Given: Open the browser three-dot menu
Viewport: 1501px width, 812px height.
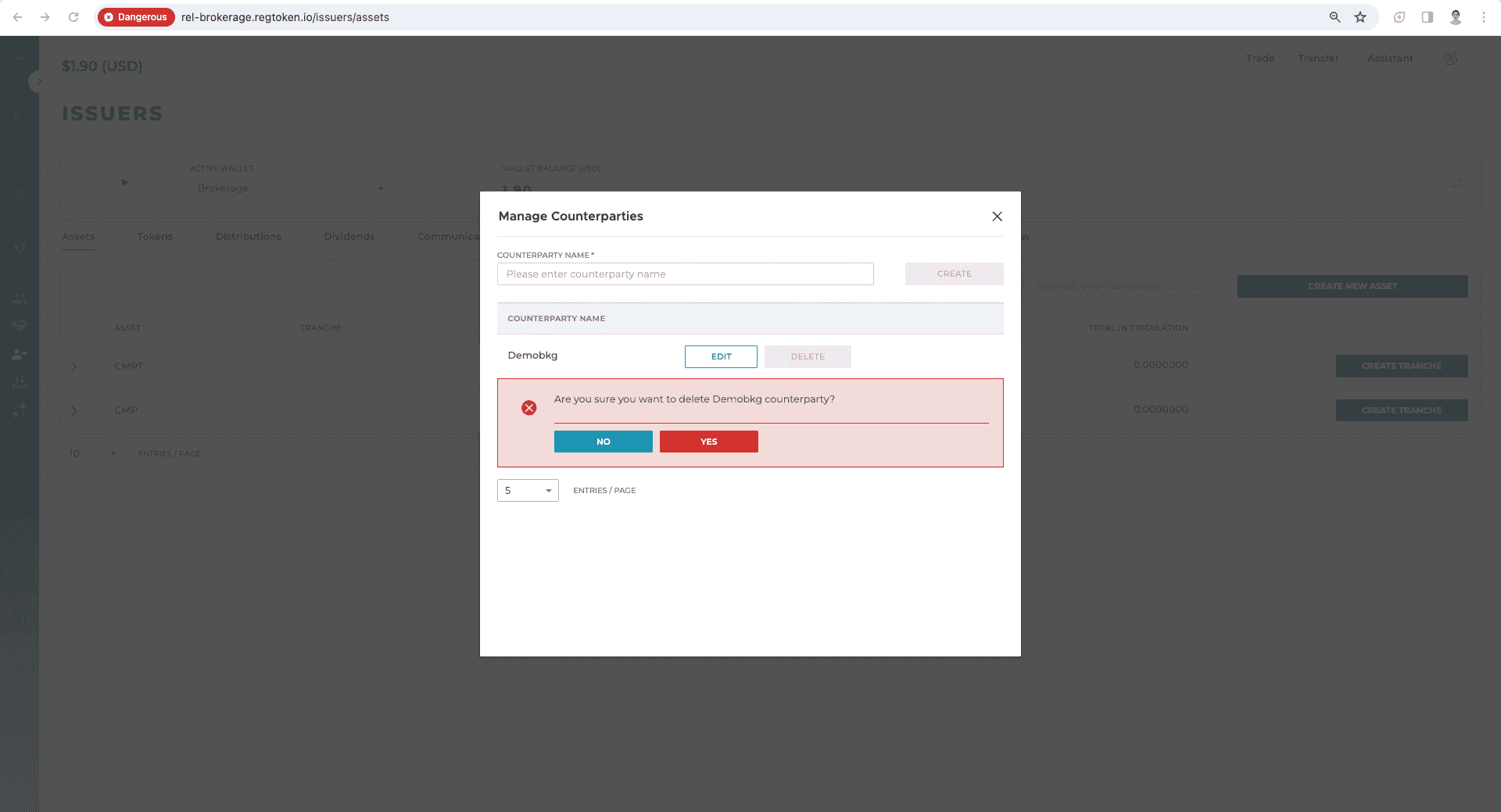Looking at the screenshot, I should pos(1484,17).
